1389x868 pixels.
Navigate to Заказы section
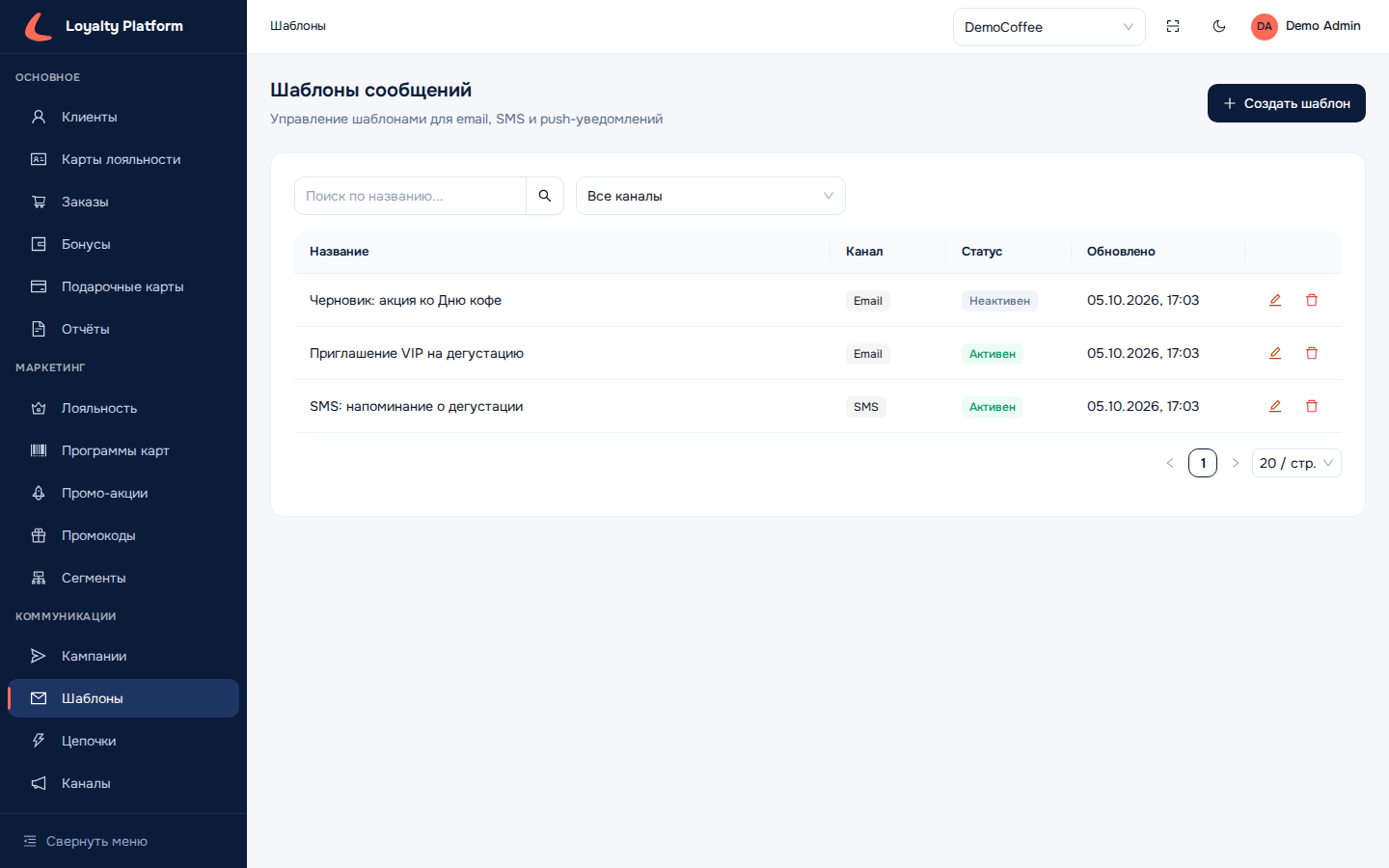coord(123,202)
